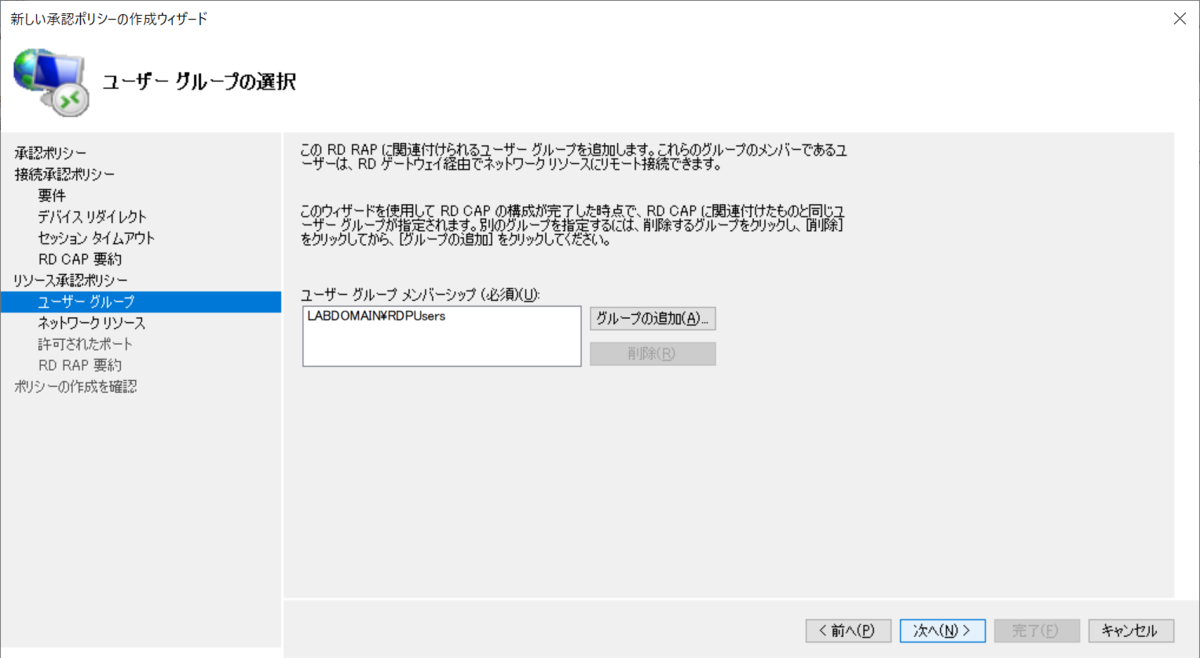Image resolution: width=1200 pixels, height=658 pixels.
Task: Select the highlighted ユーザー グループ step
Action: tap(141, 301)
